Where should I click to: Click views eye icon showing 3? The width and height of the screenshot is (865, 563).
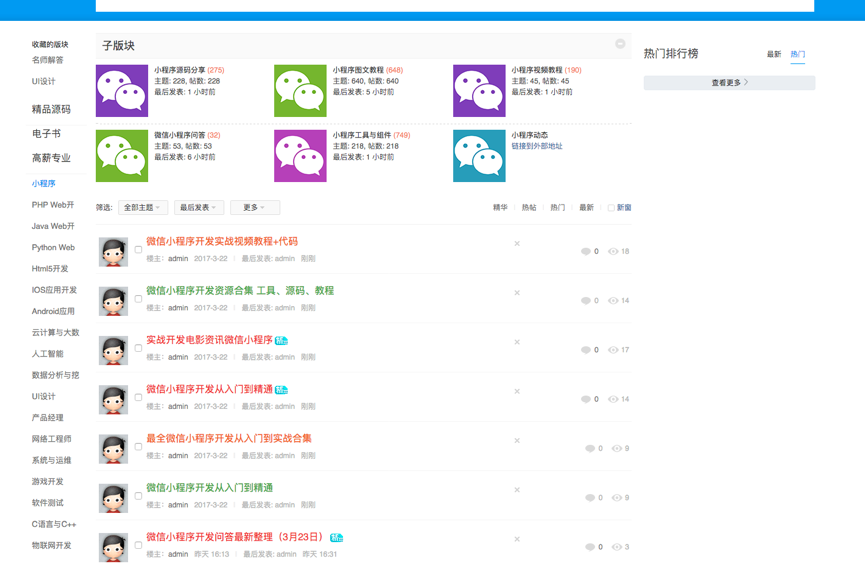tap(617, 547)
